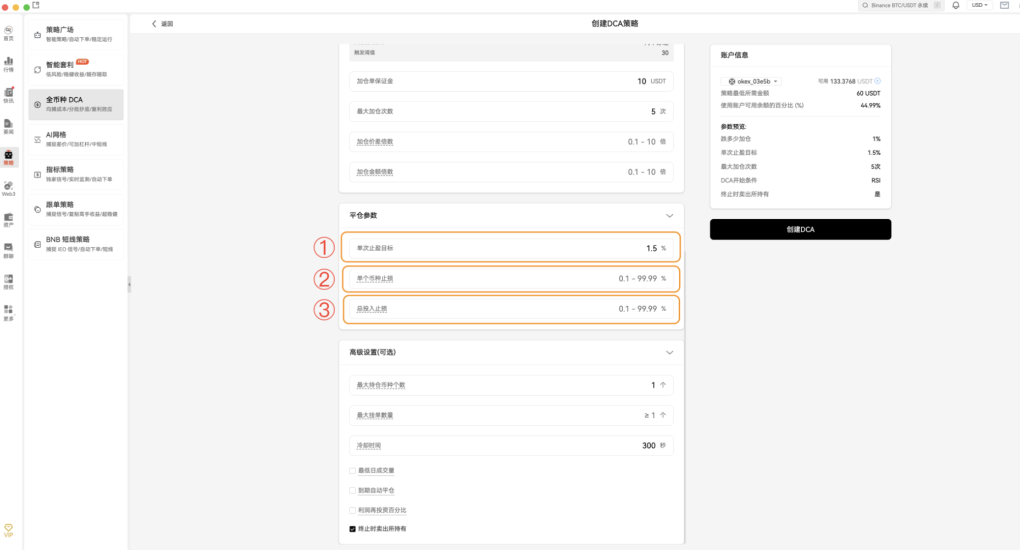Image resolution: width=1020 pixels, height=550 pixels.
Task: Click the 首页 home sidebar icon
Action: click(8, 32)
